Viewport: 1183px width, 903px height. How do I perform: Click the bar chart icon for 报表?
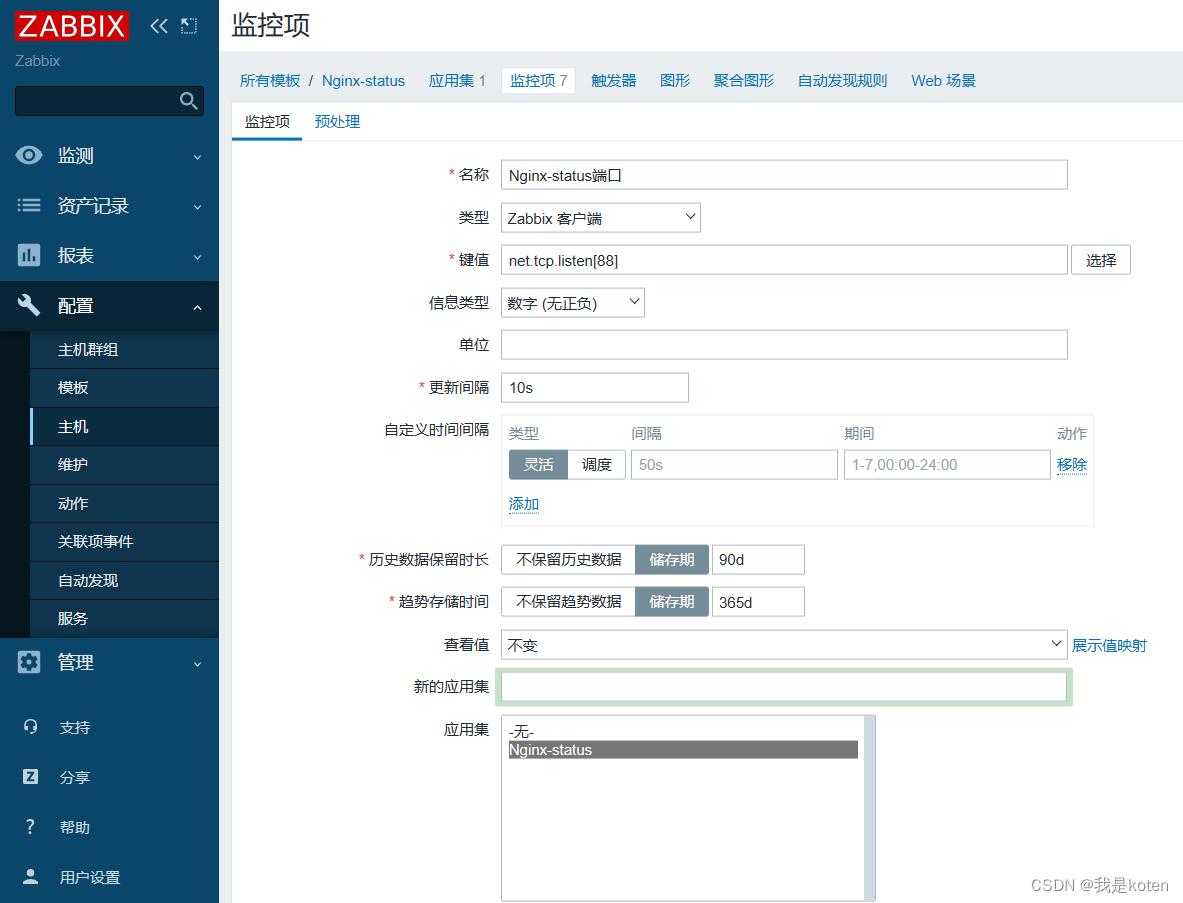click(29, 255)
